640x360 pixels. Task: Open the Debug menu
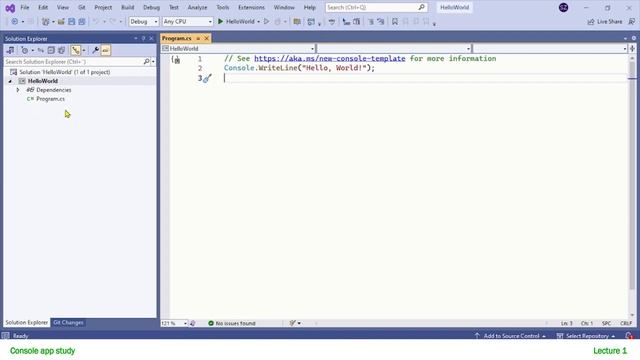pyautogui.click(x=151, y=7)
